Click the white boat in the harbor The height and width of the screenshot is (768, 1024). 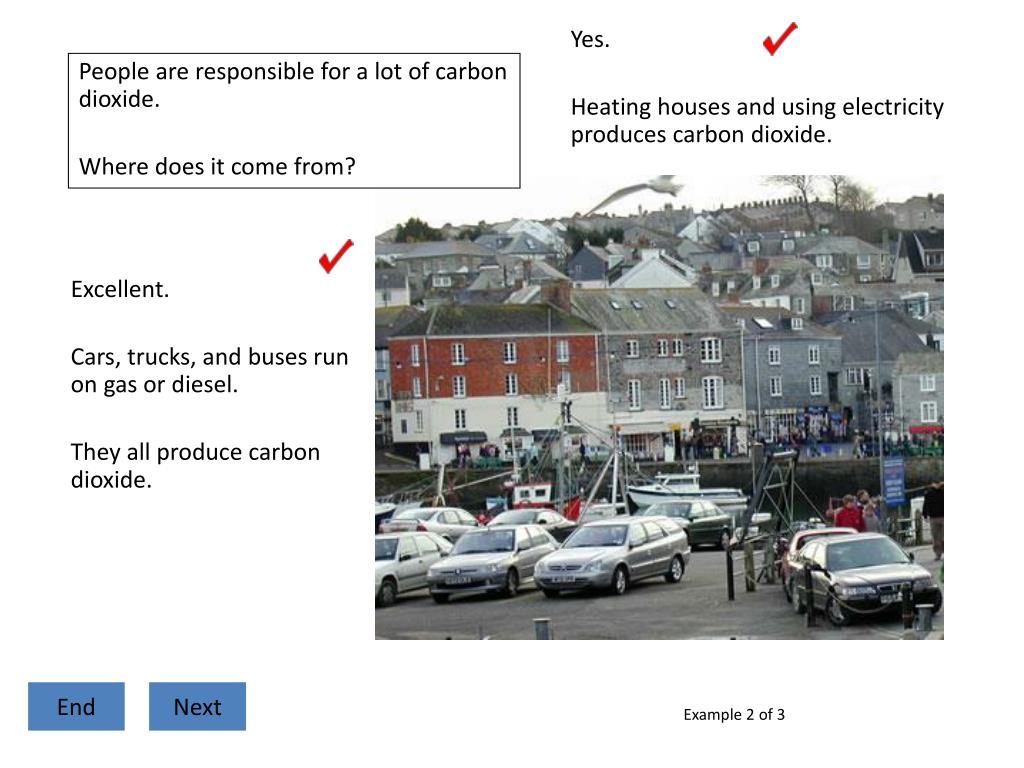687,490
